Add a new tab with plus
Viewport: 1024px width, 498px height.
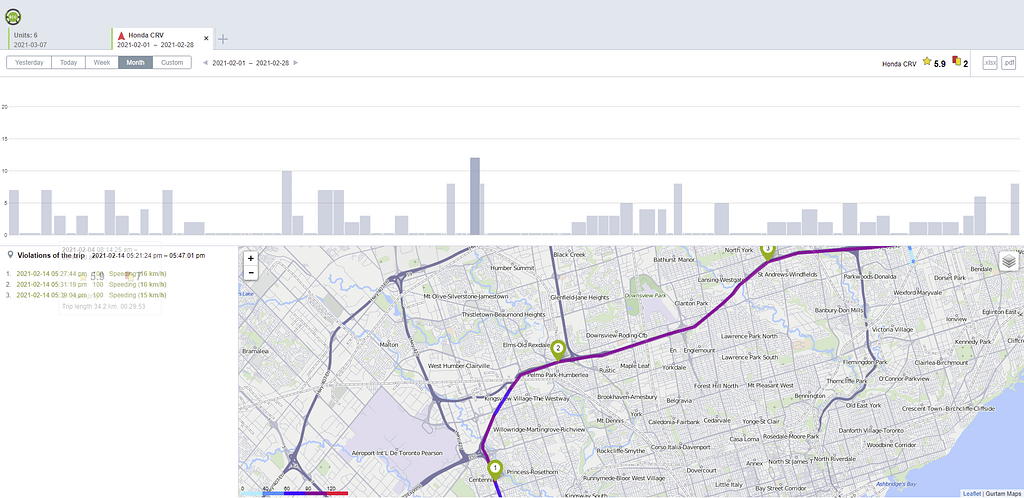[223, 39]
